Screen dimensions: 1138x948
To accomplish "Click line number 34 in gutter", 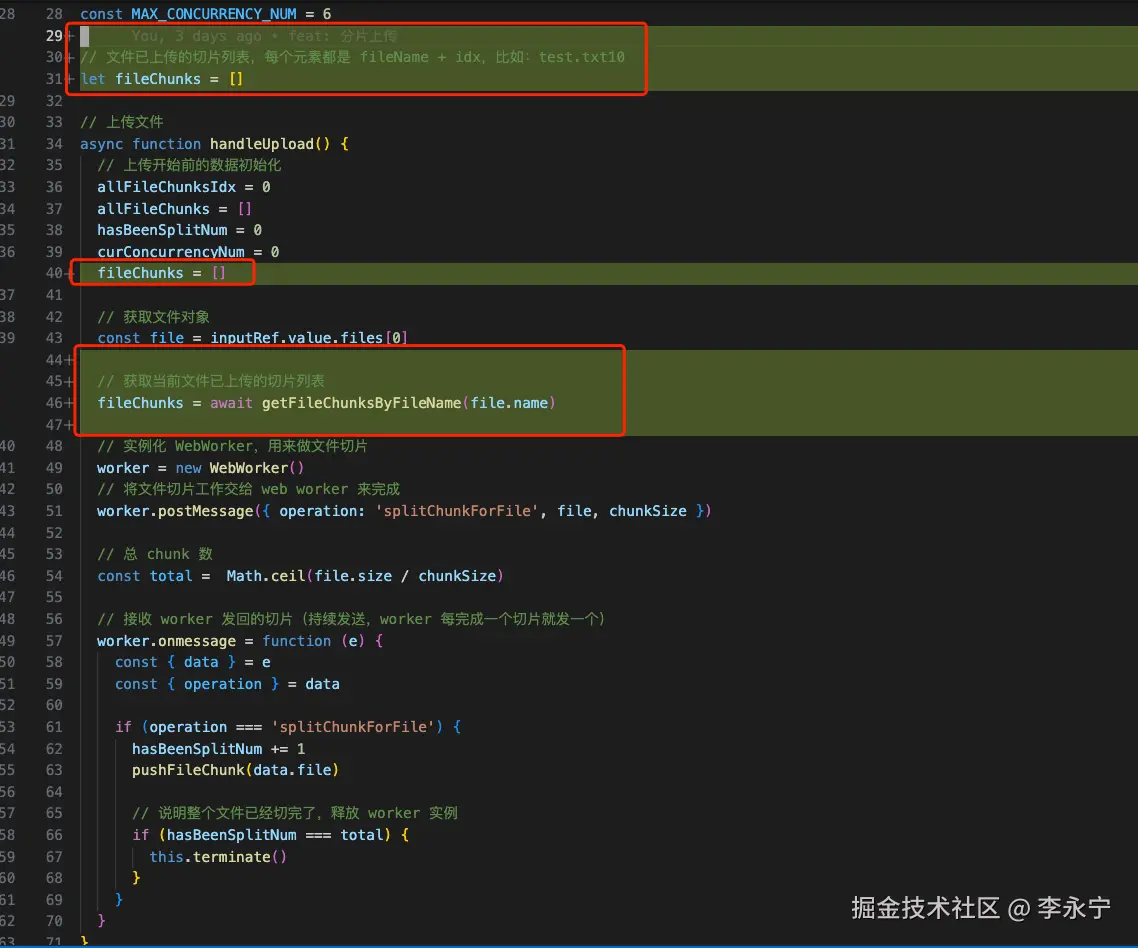I will point(54,144).
